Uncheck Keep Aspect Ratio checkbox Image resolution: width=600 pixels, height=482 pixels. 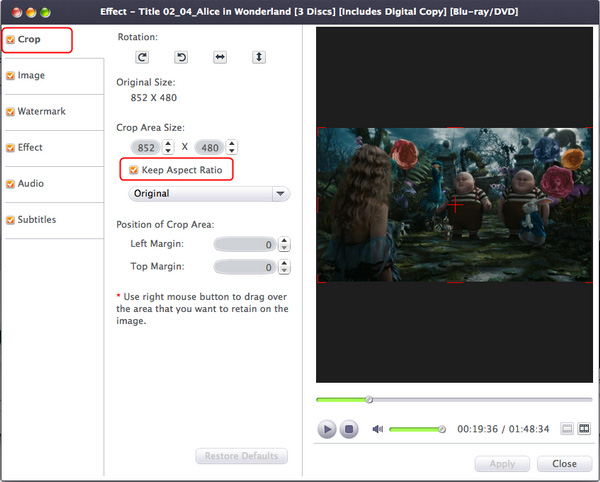(x=134, y=171)
